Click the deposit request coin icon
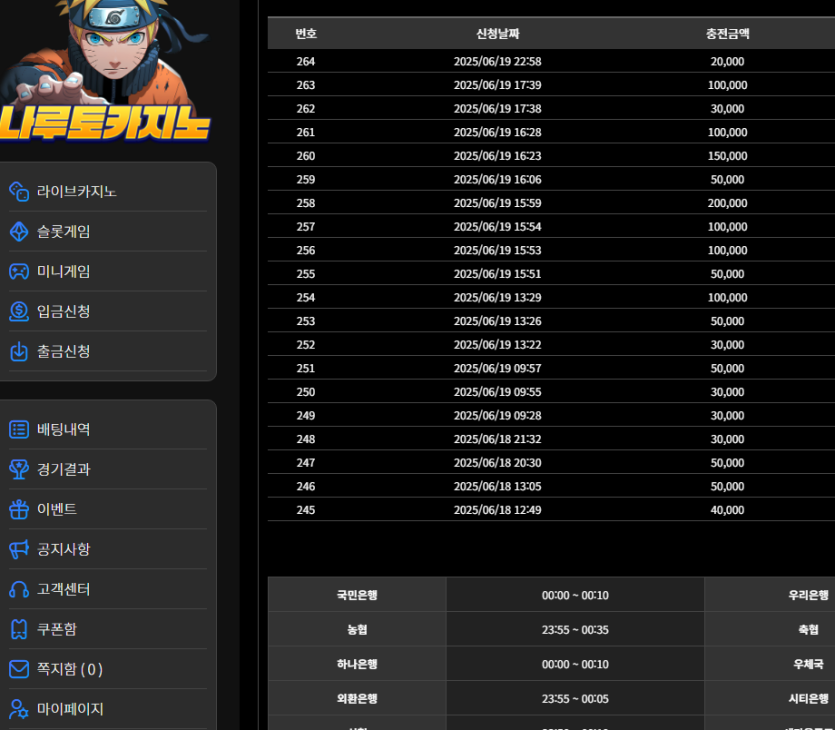This screenshot has height=730, width=835. tap(19, 311)
